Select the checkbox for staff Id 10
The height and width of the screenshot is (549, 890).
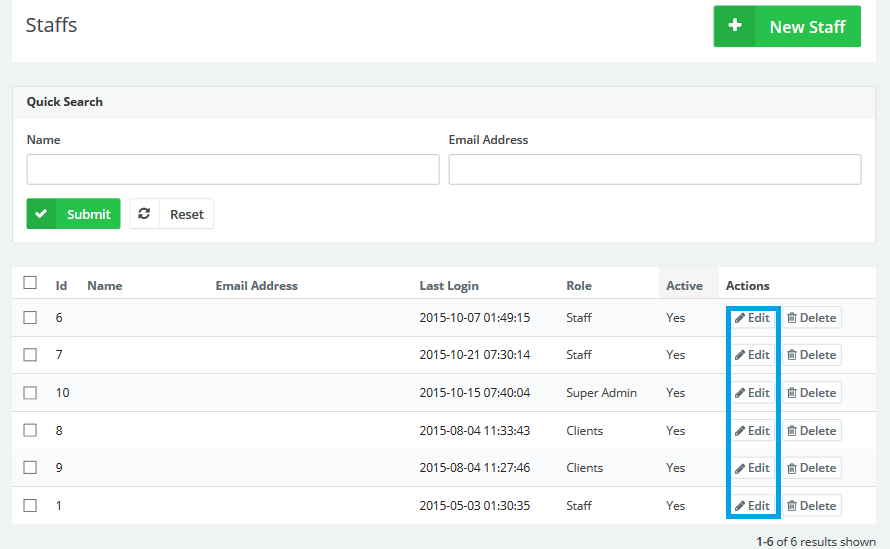(x=30, y=393)
